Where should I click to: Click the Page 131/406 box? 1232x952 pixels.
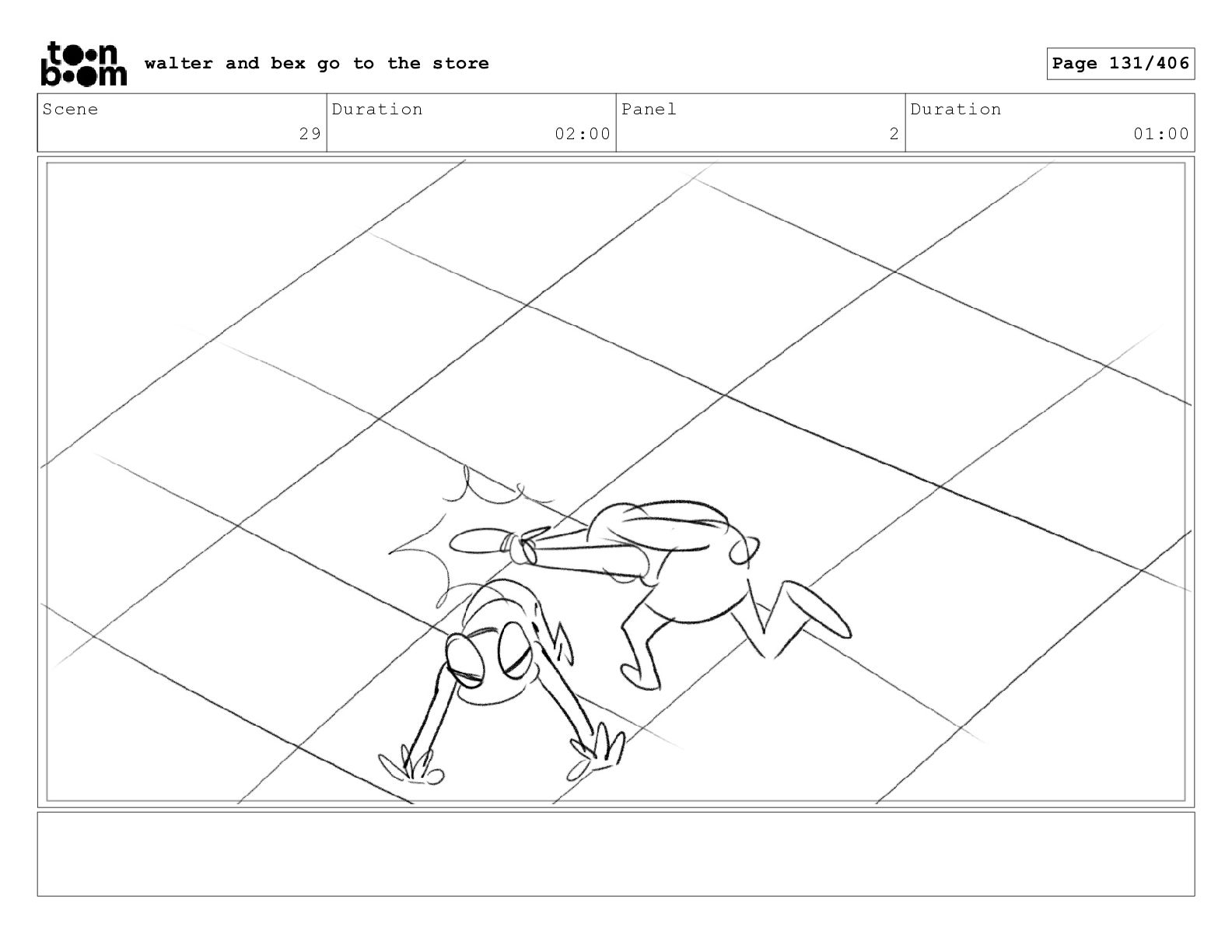1120,64
